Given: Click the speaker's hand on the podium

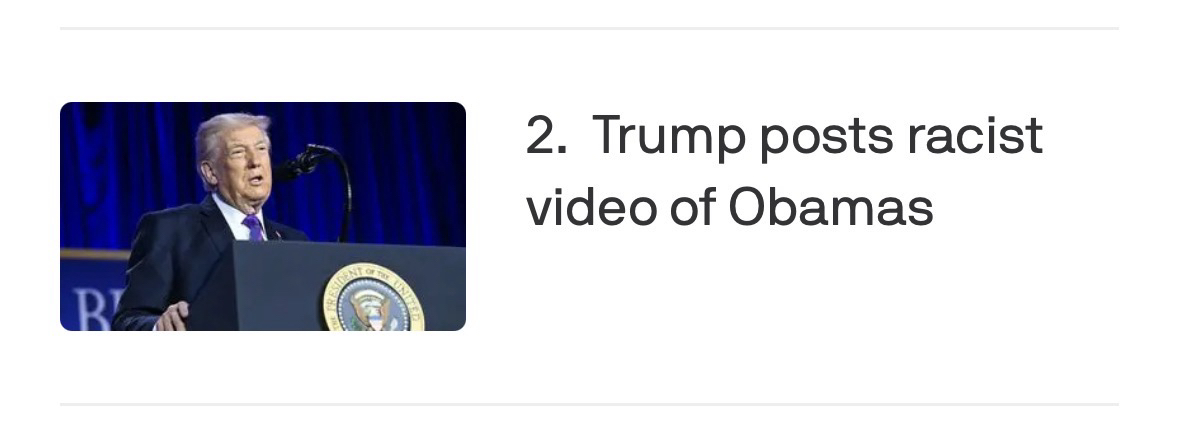Looking at the screenshot, I should (172, 316).
